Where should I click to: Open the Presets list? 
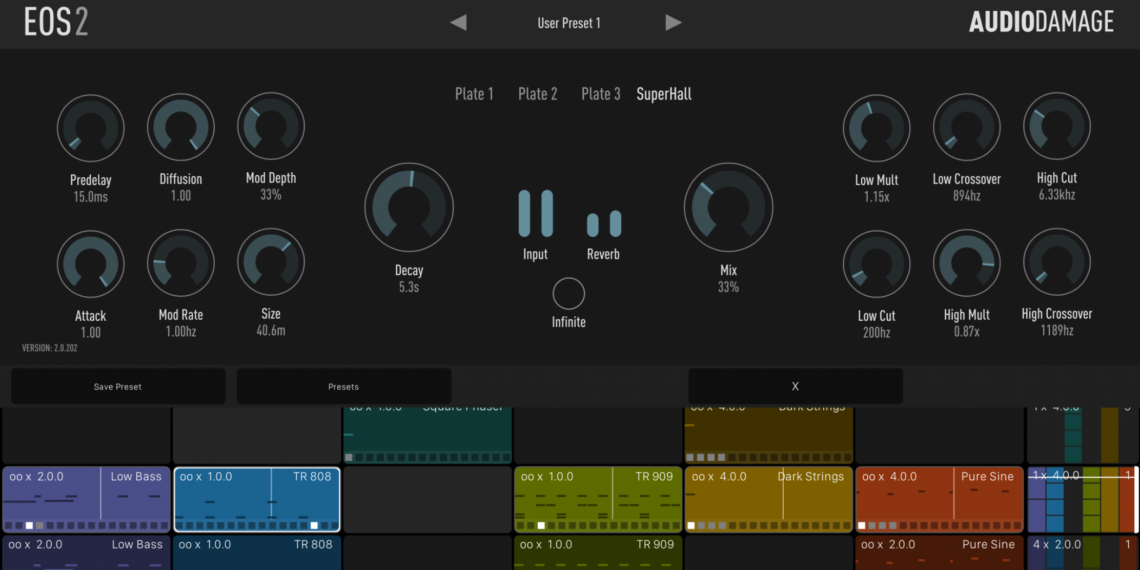(343, 386)
